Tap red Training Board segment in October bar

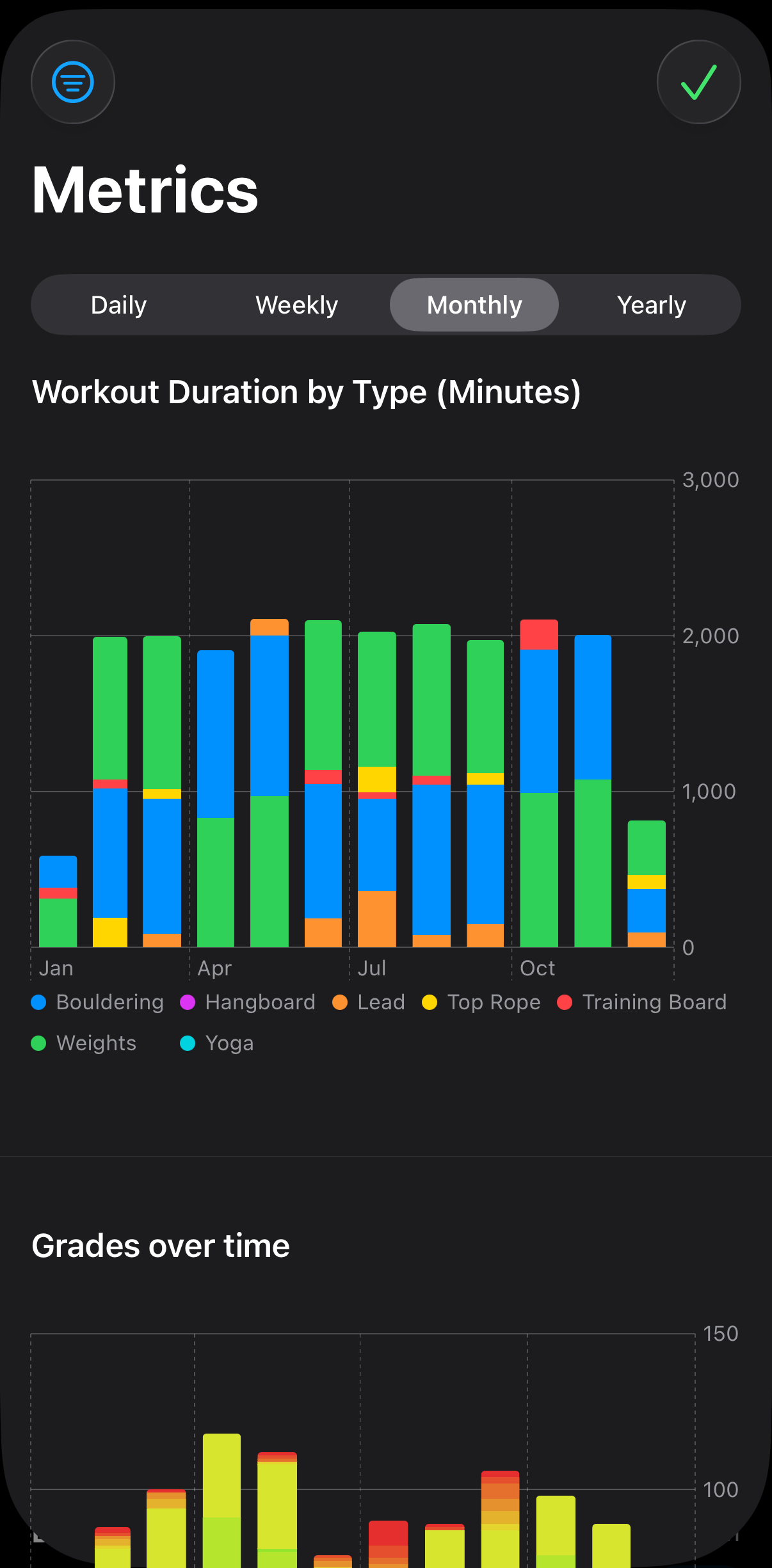(x=539, y=635)
